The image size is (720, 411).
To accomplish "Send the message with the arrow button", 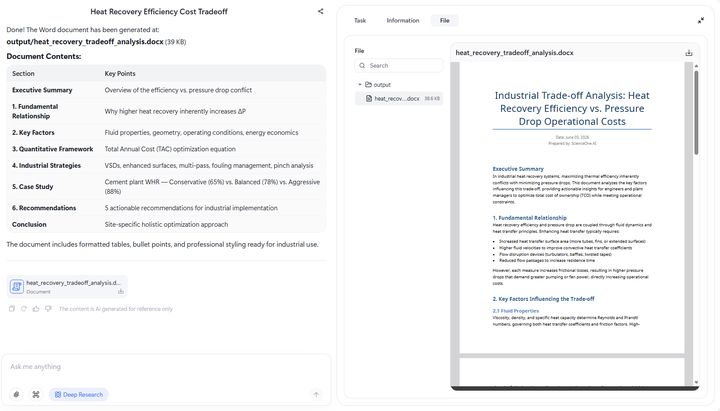I will [316, 394].
